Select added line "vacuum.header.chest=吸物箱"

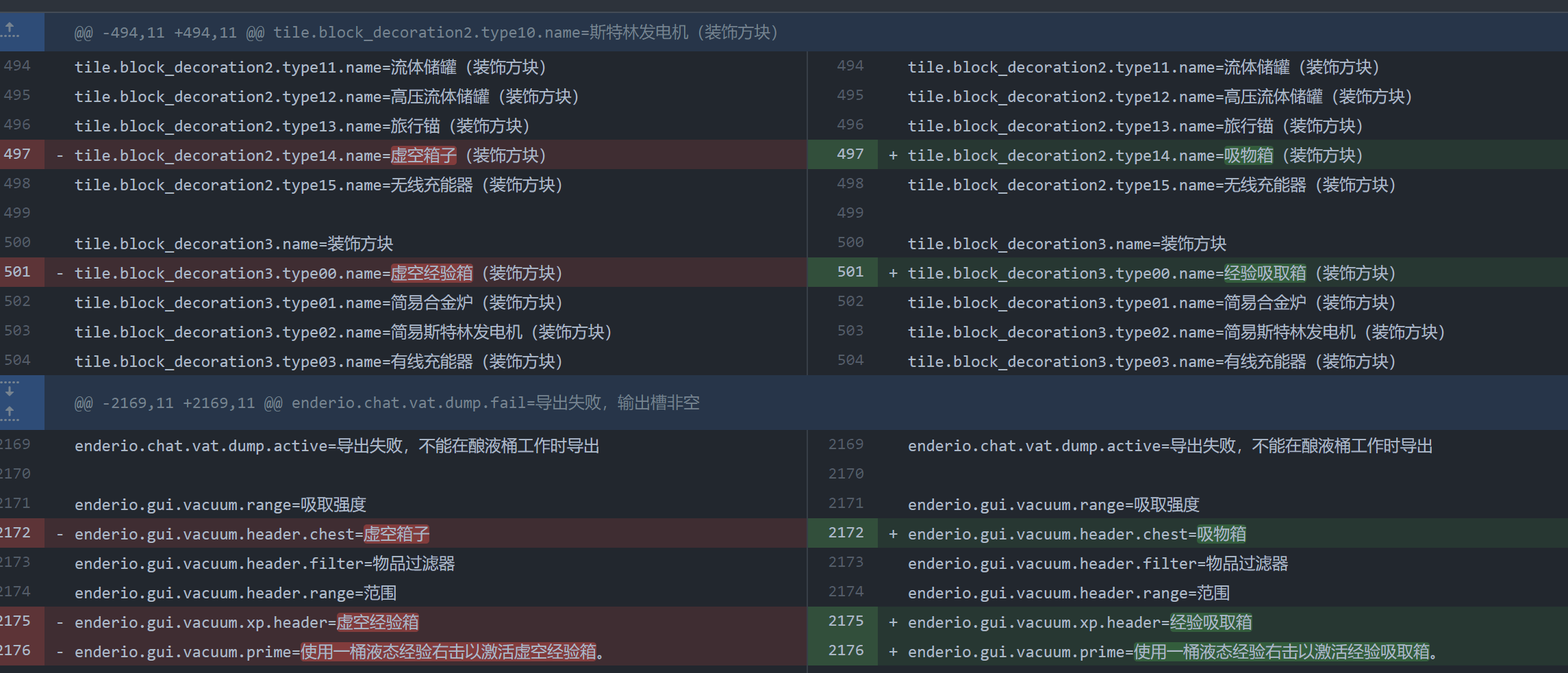coord(1077,534)
